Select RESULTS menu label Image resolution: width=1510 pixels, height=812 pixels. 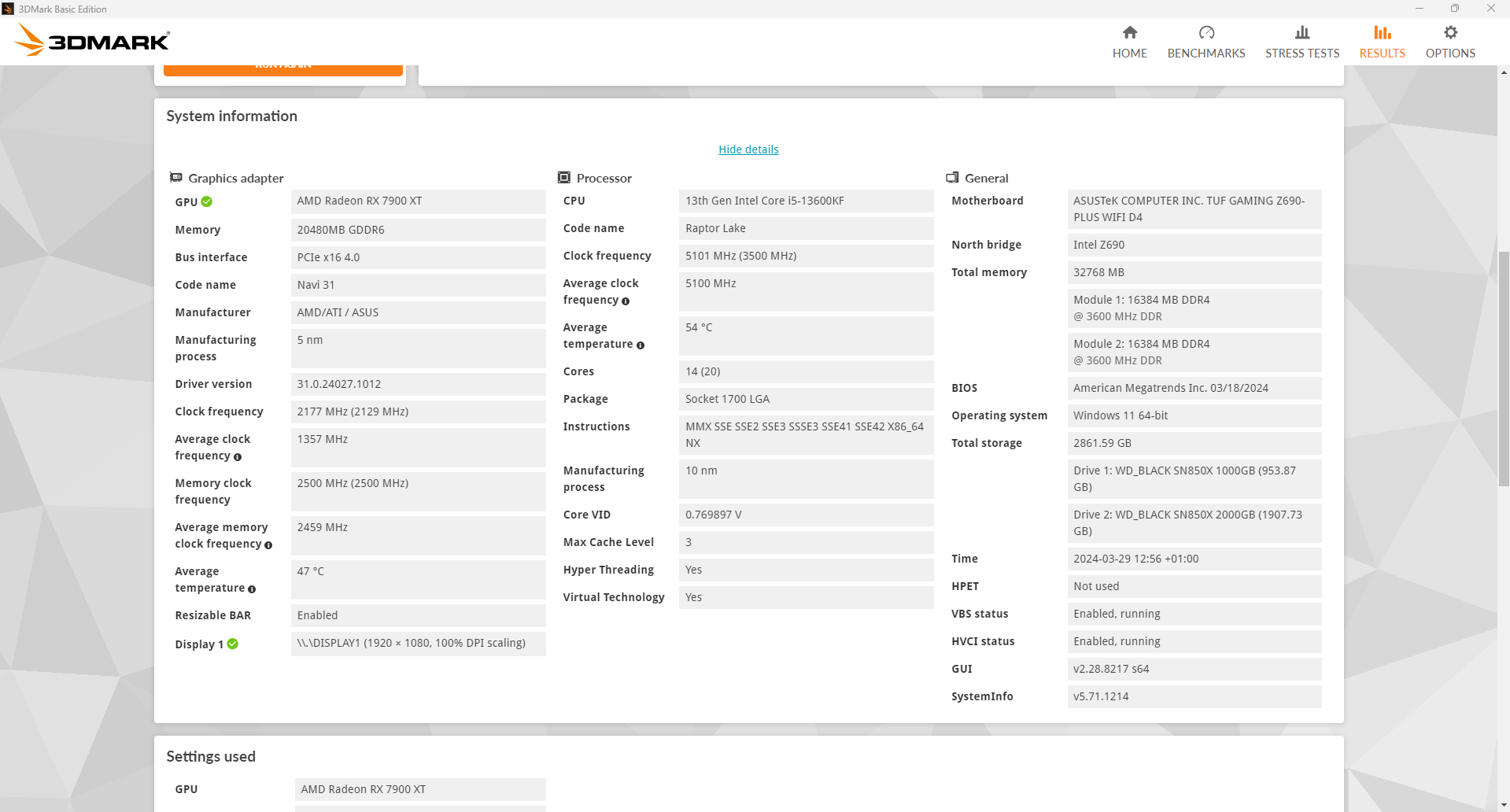1382,54
